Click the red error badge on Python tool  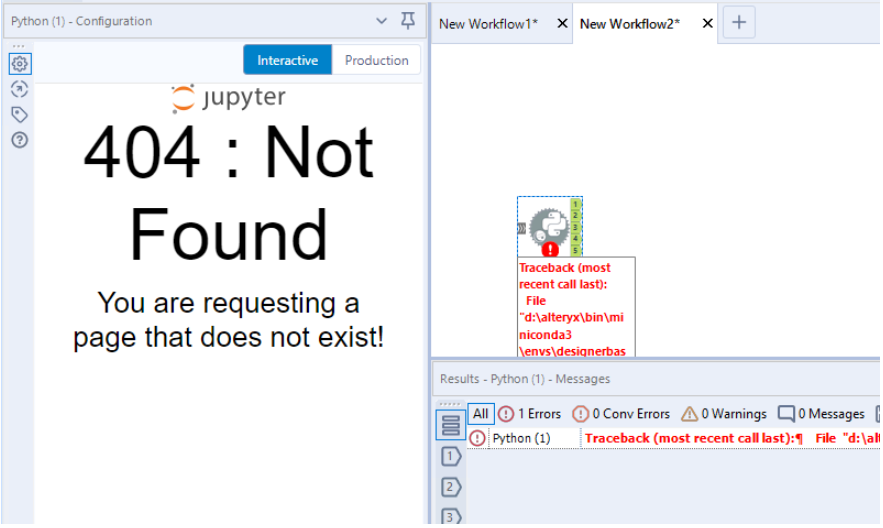point(550,249)
